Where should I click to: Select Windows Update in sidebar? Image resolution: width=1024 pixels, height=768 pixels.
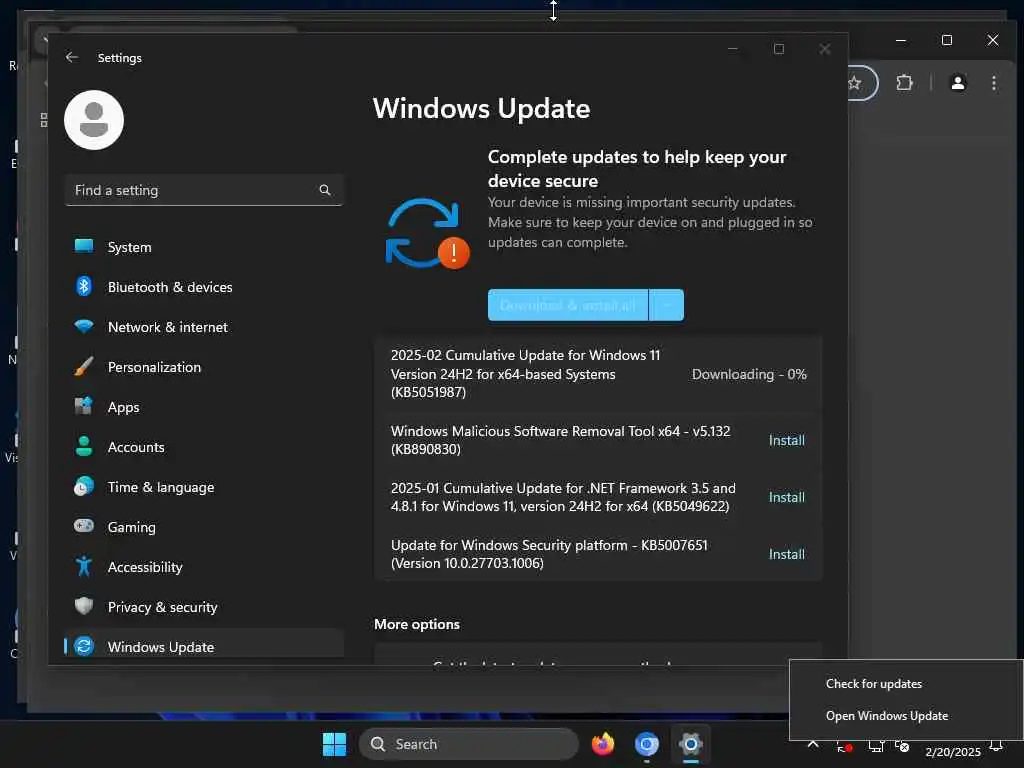tap(204, 645)
